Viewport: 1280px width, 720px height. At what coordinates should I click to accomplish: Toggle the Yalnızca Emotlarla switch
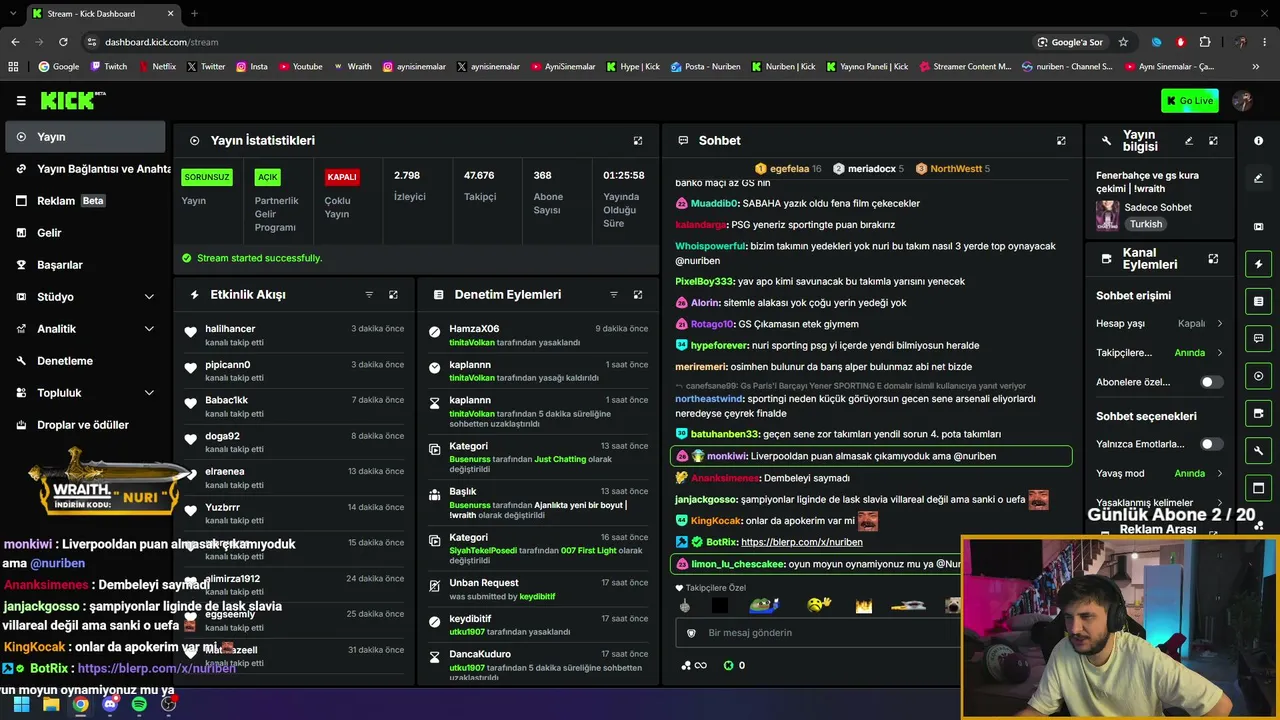(x=1211, y=444)
